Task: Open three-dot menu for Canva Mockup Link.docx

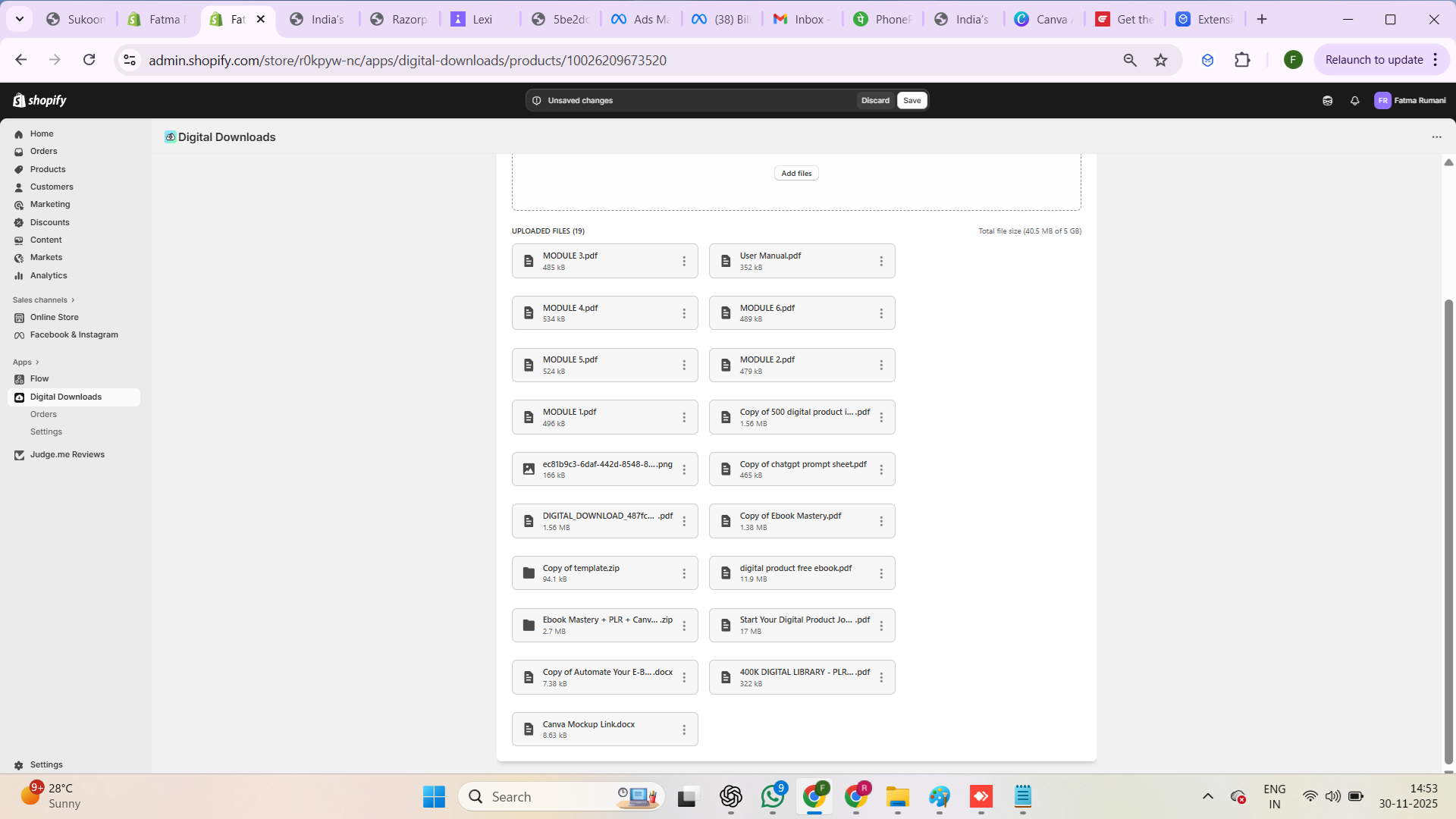Action: (x=683, y=730)
